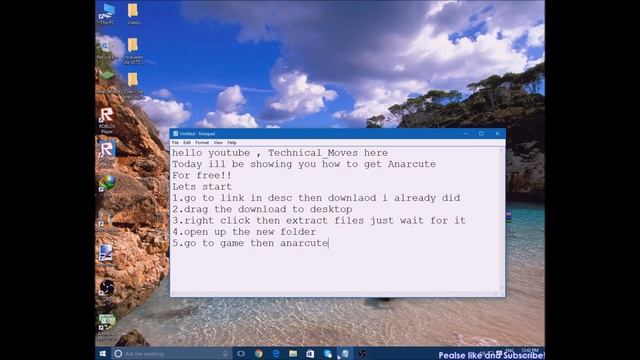The image size is (640, 360).
Task: Open File Explorer from taskbar
Action: (x=293, y=353)
